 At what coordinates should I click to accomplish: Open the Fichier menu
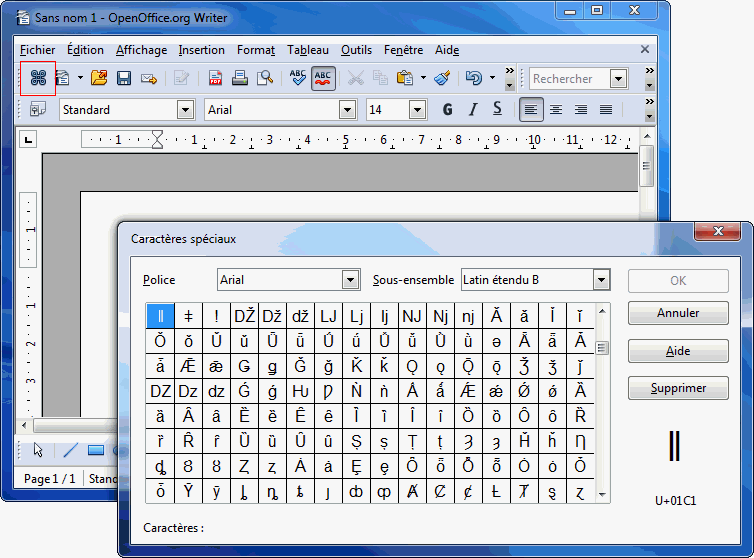[x=38, y=50]
